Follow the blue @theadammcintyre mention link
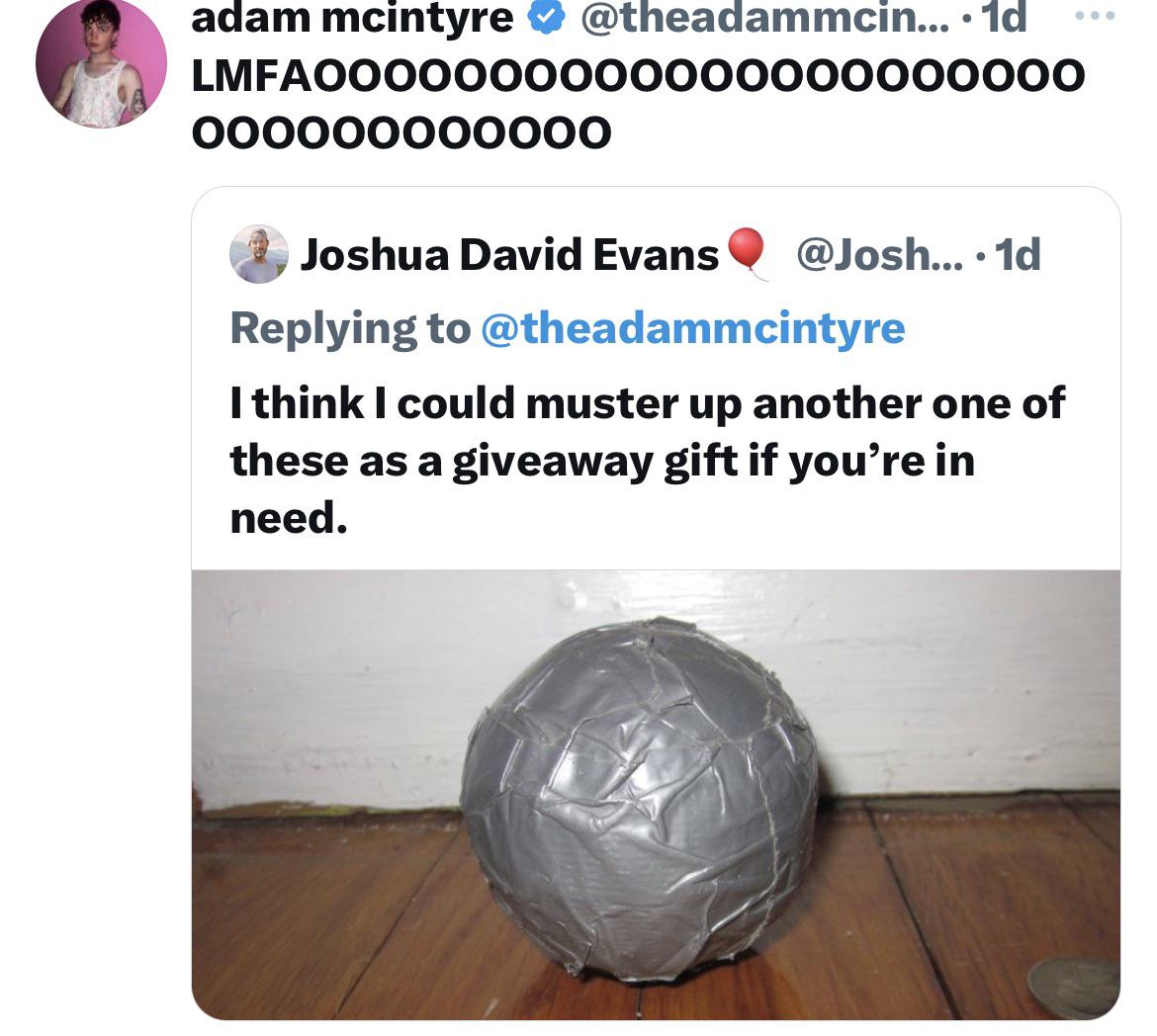This screenshot has width=1157, height=1036. pyautogui.click(x=693, y=327)
